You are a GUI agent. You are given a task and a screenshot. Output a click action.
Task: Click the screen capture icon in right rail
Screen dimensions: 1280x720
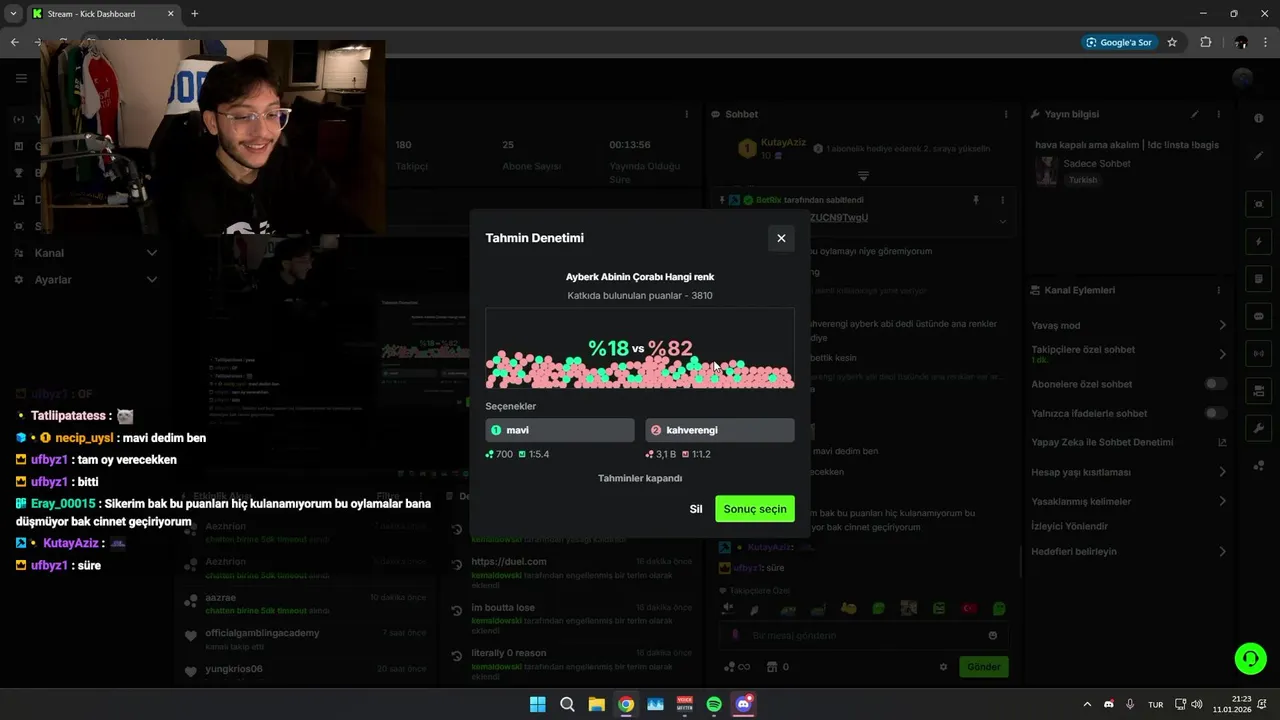tap(1258, 204)
